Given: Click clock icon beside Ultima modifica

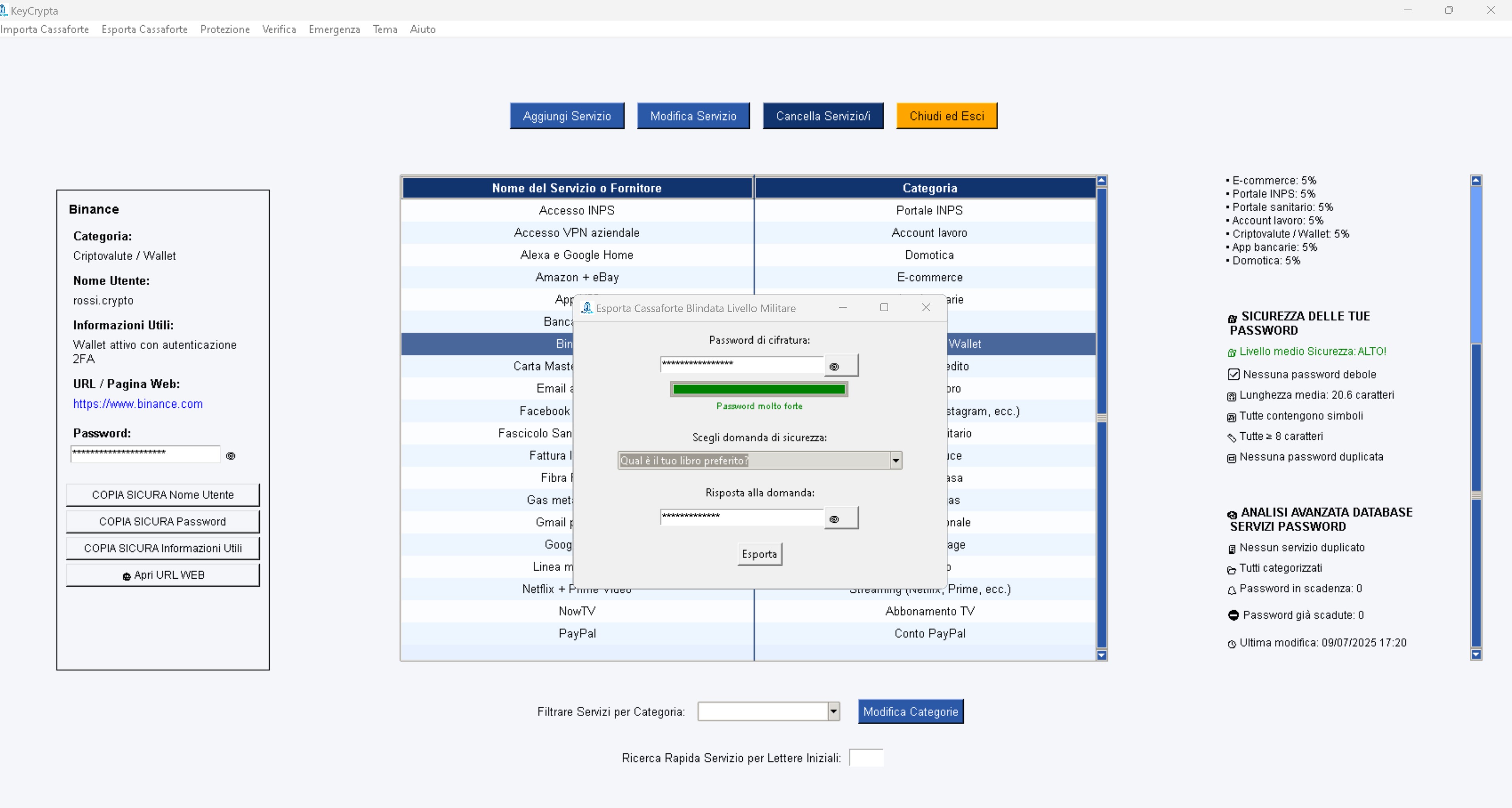Looking at the screenshot, I should coord(1231,644).
